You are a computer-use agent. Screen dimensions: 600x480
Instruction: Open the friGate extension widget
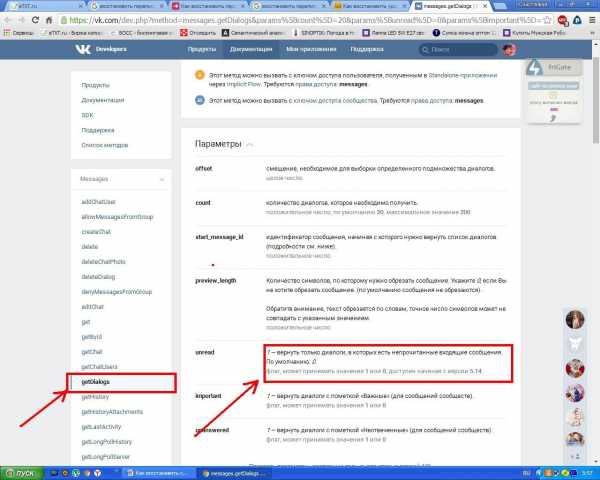pyautogui.click(x=554, y=67)
